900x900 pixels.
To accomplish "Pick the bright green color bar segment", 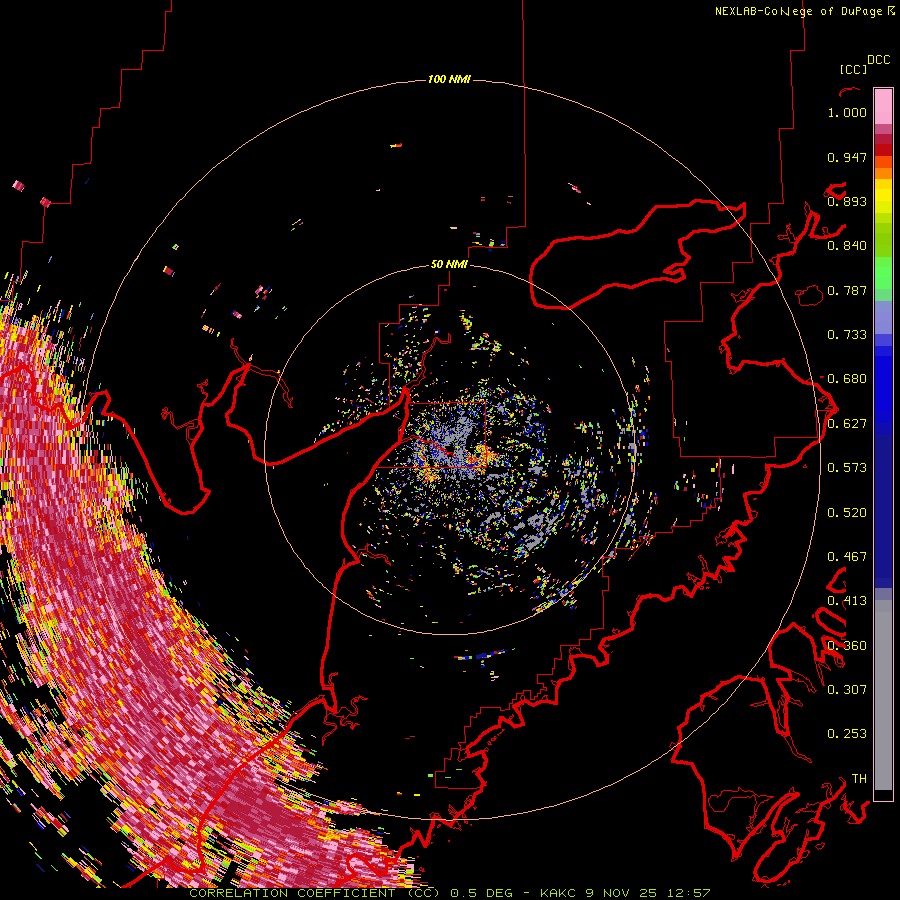I will 883,272.
